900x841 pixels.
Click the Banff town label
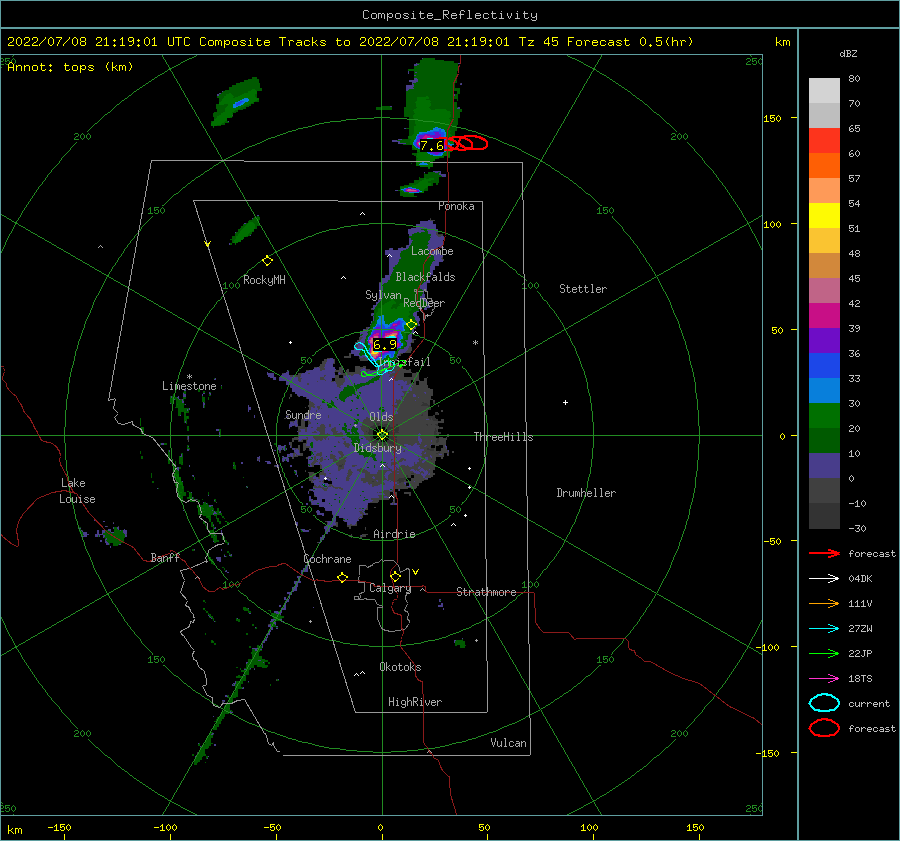(x=165, y=557)
